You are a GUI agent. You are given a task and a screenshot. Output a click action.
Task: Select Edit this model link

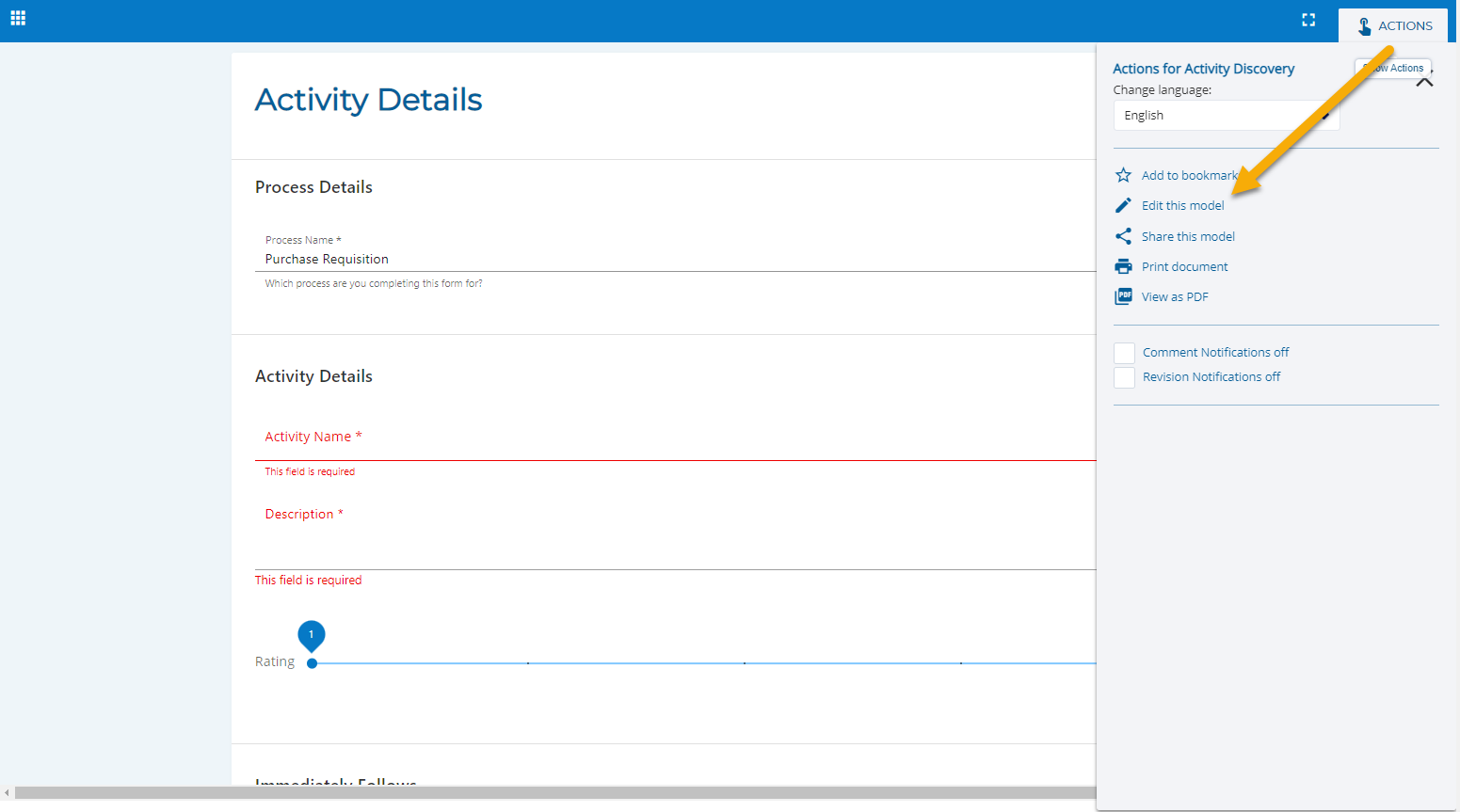click(1182, 206)
